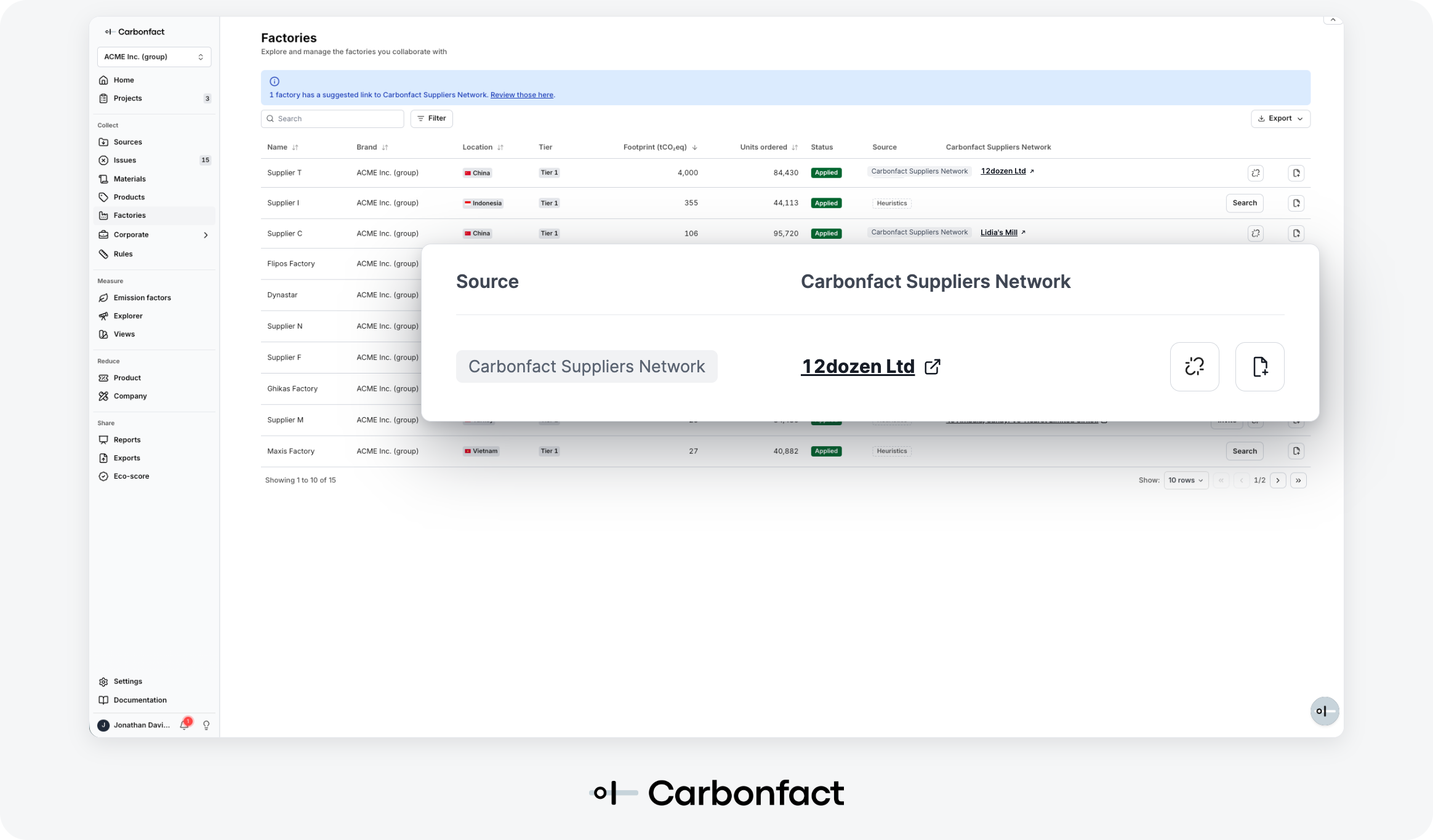Click the Documentation book icon
1433x840 pixels.
tap(103, 700)
